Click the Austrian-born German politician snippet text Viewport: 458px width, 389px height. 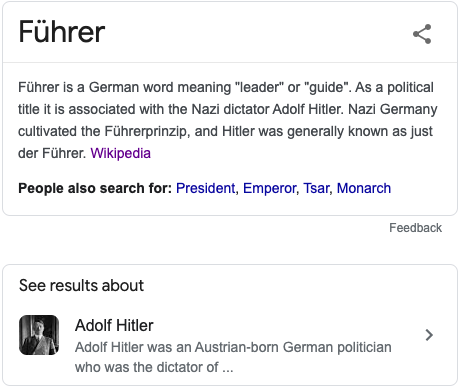pos(233,347)
